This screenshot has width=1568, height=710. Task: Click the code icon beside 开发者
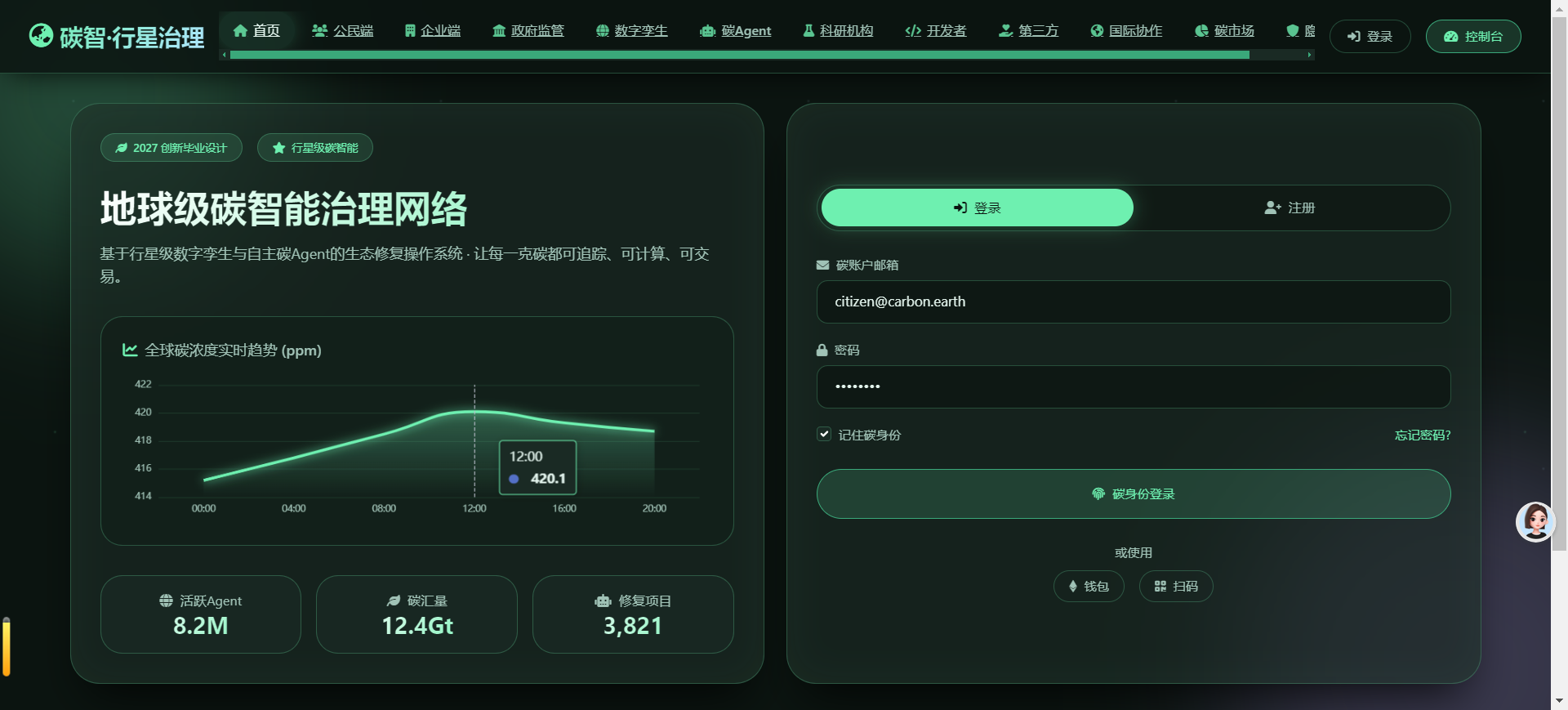(x=913, y=31)
